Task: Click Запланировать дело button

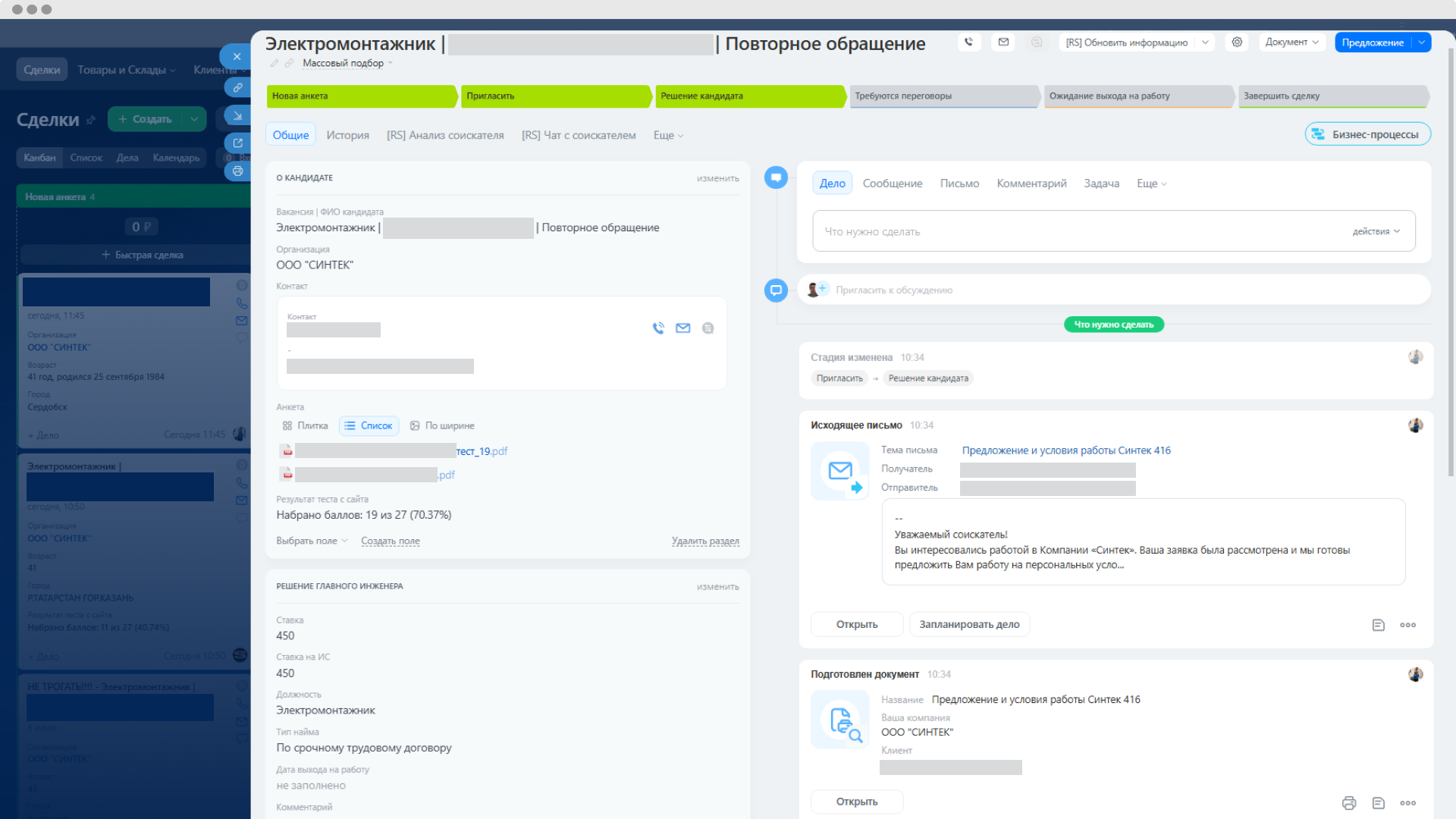Action: 969,625
